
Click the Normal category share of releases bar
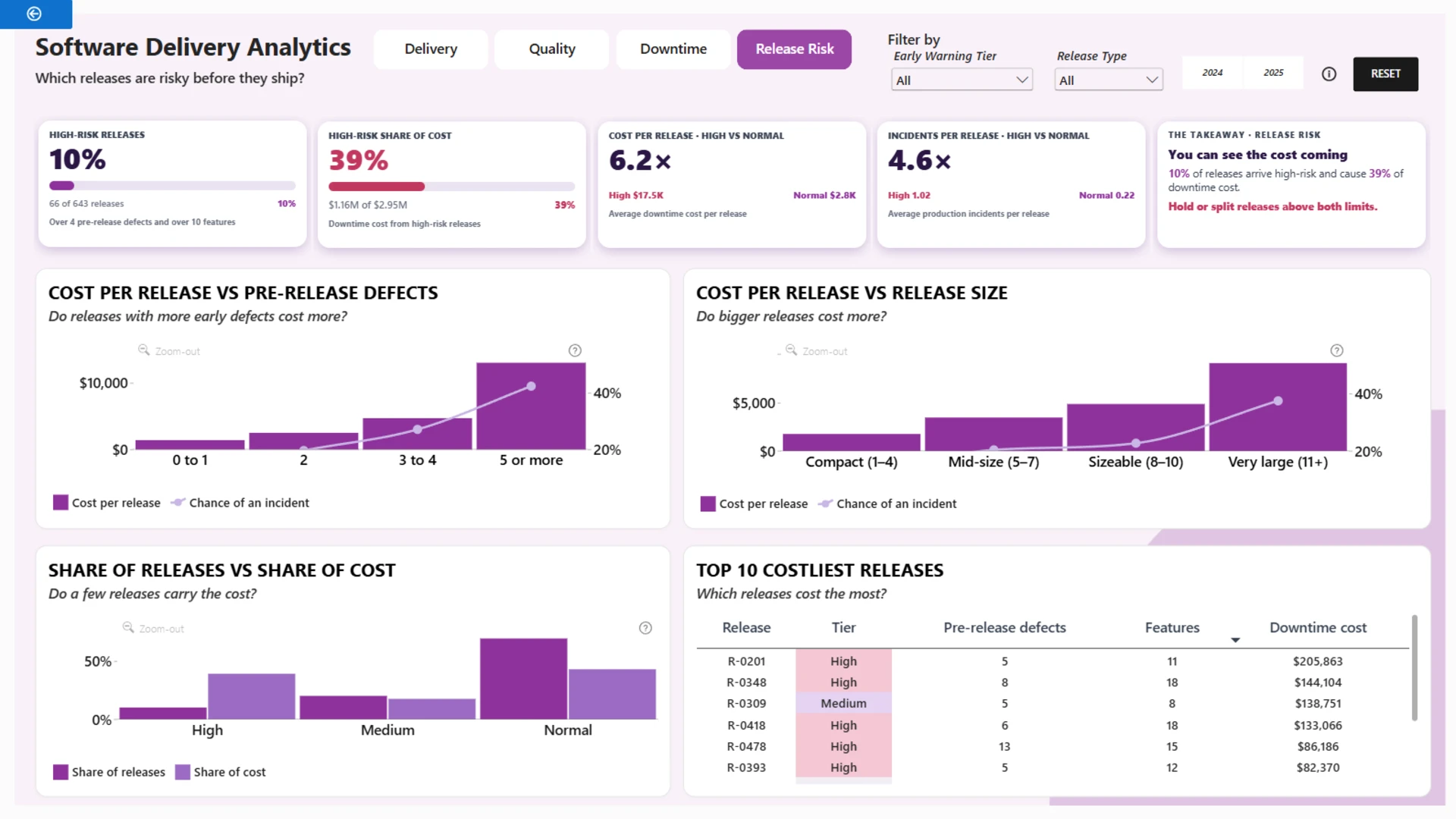pyautogui.click(x=523, y=679)
